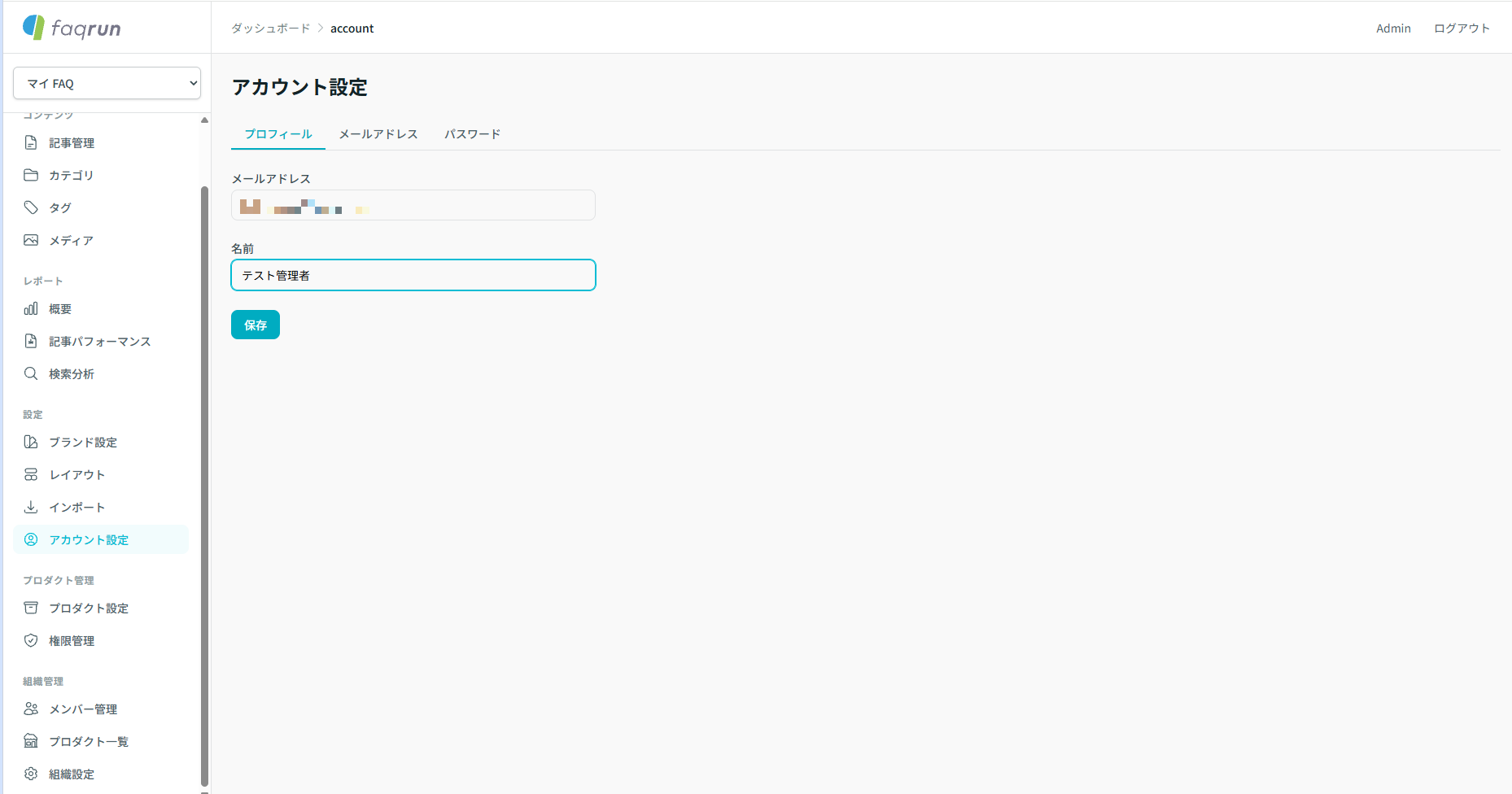This screenshot has width=1512, height=794.
Task: Click the account breadcrumb item
Action: [x=352, y=28]
